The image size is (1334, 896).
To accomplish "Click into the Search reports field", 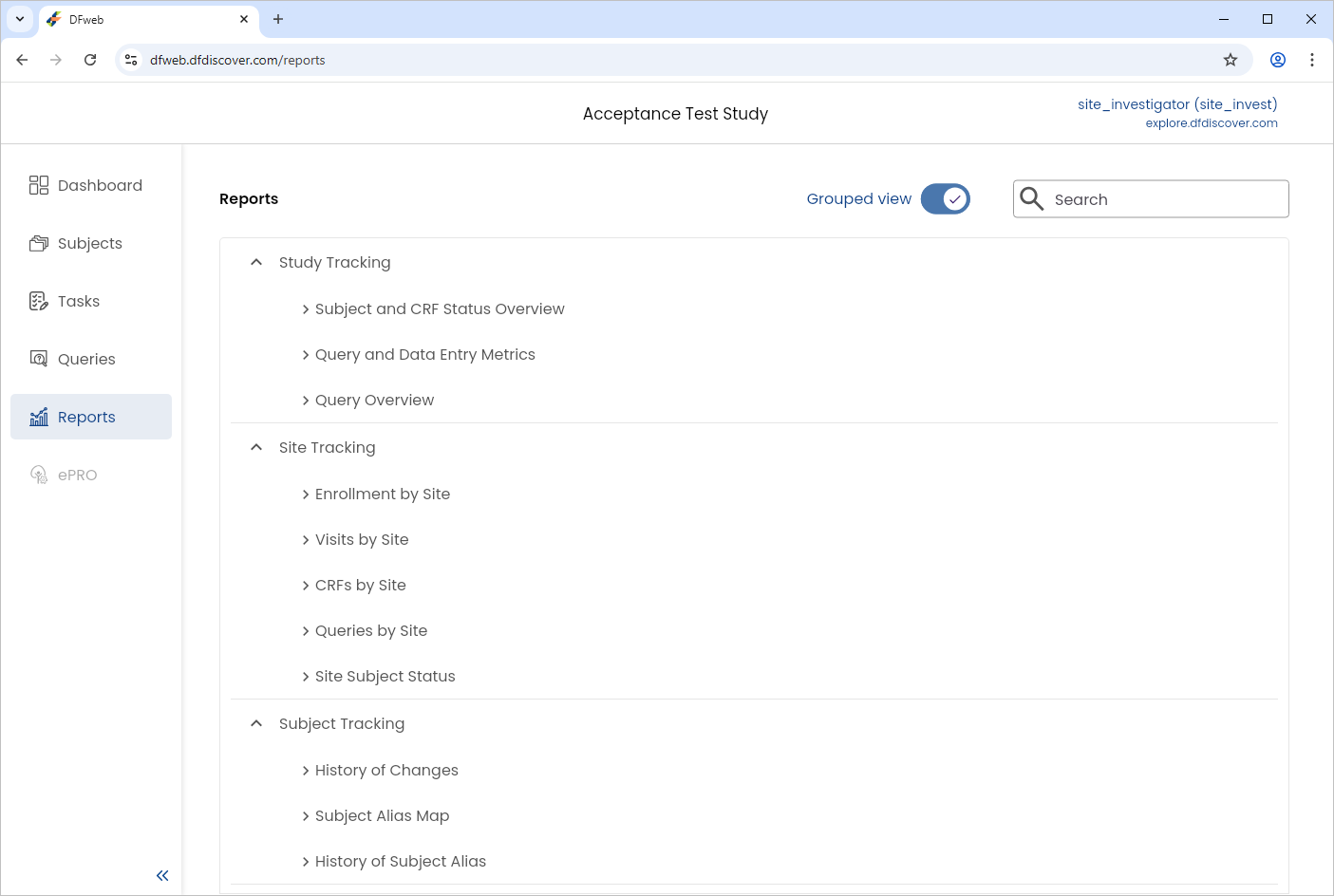I will 1151,199.
